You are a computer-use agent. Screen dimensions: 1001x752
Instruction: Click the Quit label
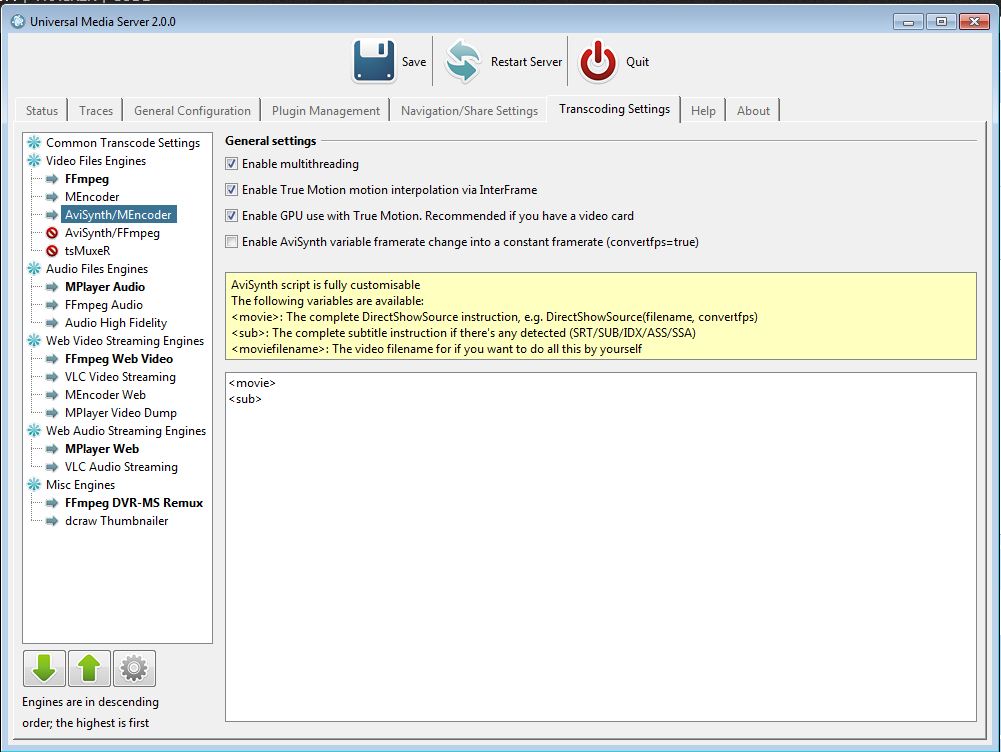637,62
